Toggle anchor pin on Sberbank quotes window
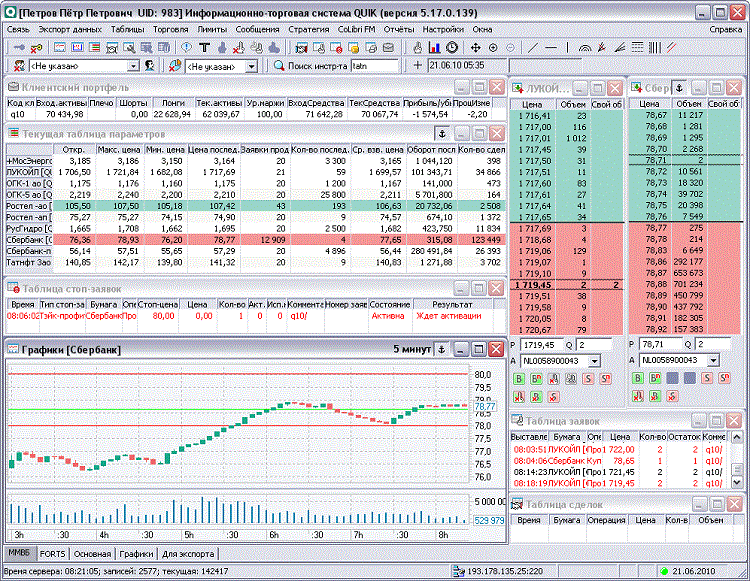This screenshot has width=750, height=581. click(679, 88)
